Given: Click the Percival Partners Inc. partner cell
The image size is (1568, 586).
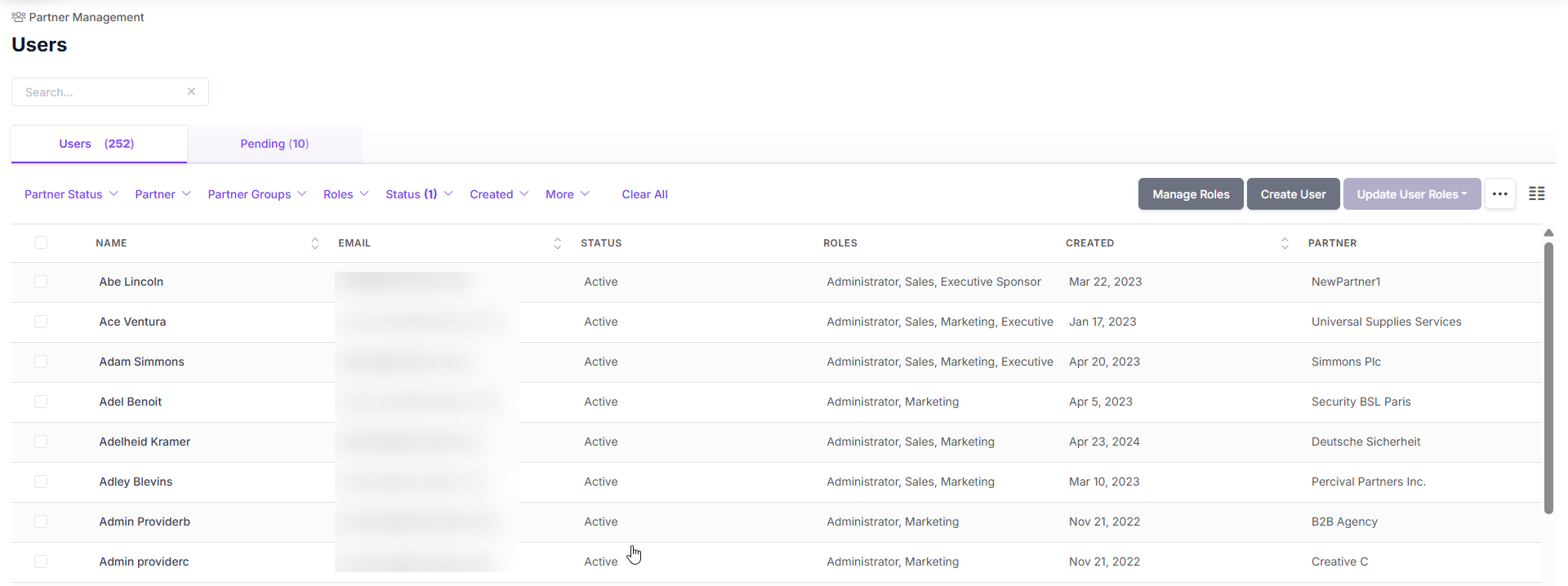Looking at the screenshot, I should (x=1369, y=482).
